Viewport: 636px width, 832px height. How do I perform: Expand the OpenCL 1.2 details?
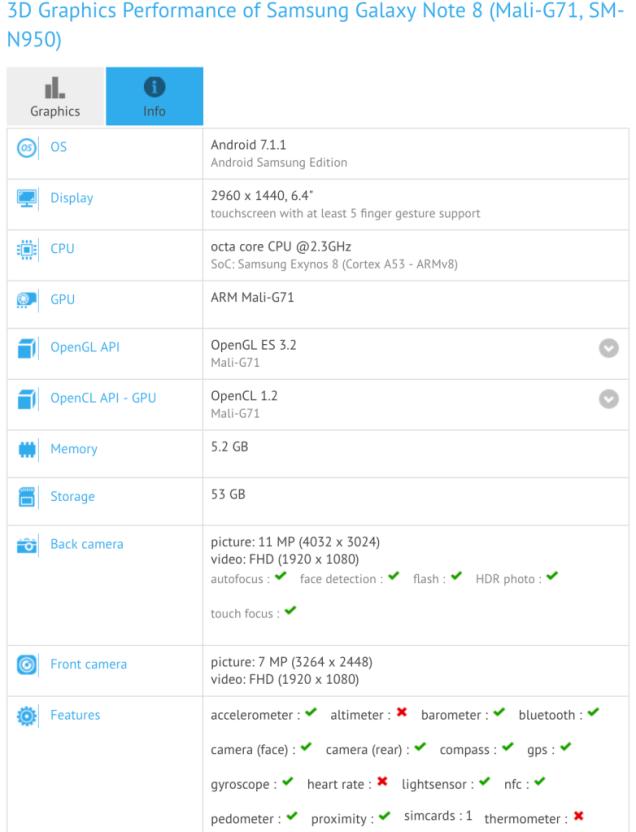tap(607, 399)
